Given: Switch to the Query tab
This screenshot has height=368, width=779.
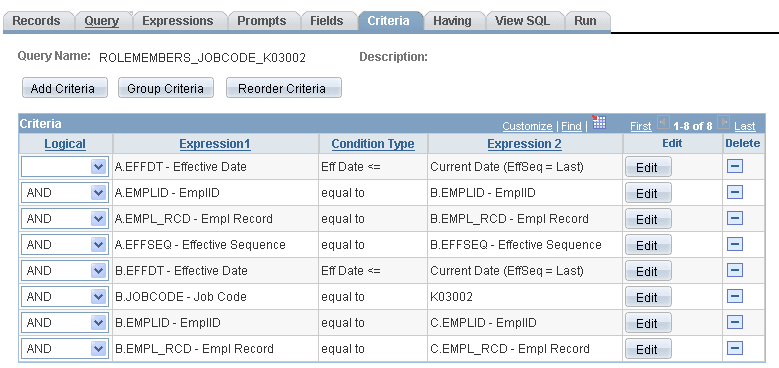Looking at the screenshot, I should pyautogui.click(x=102, y=21).
